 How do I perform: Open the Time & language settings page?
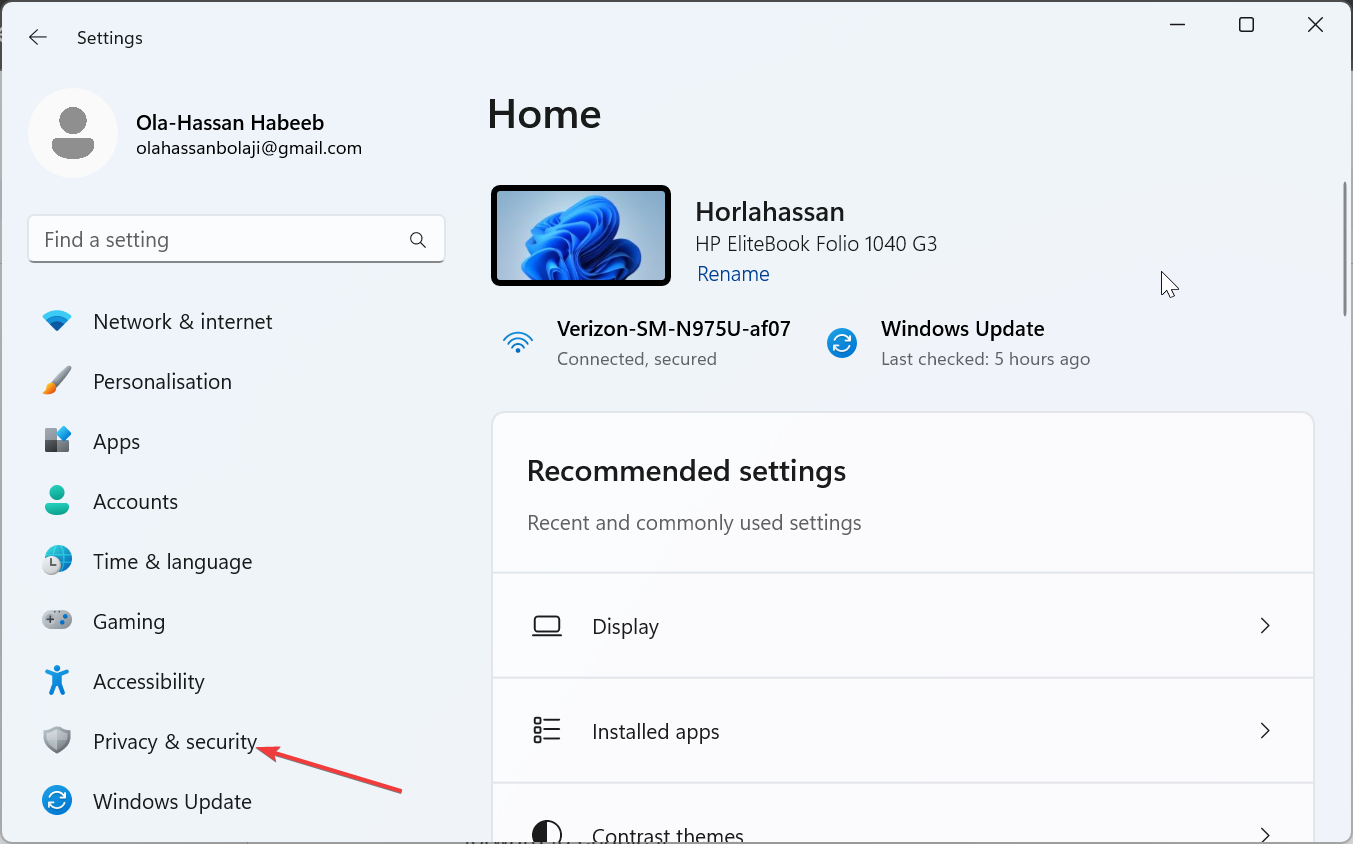(x=172, y=561)
